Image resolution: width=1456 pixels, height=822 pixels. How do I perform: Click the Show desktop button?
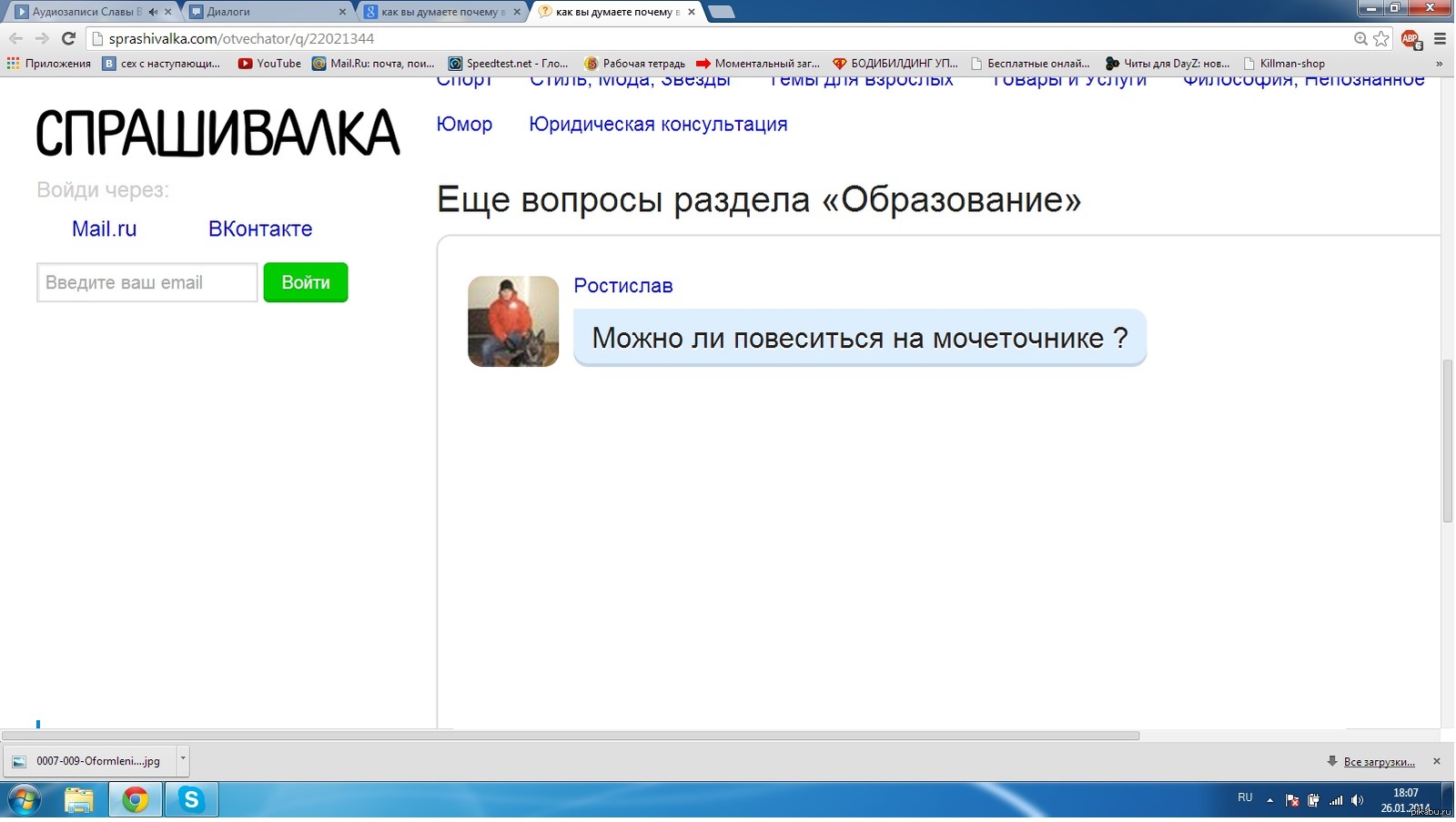tap(1449, 800)
